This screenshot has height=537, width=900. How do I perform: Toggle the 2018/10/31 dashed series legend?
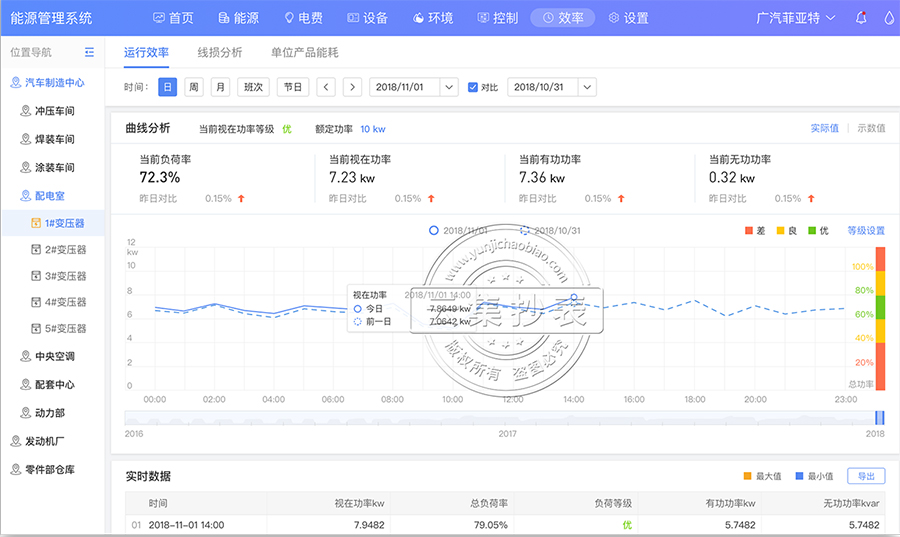[x=525, y=230]
